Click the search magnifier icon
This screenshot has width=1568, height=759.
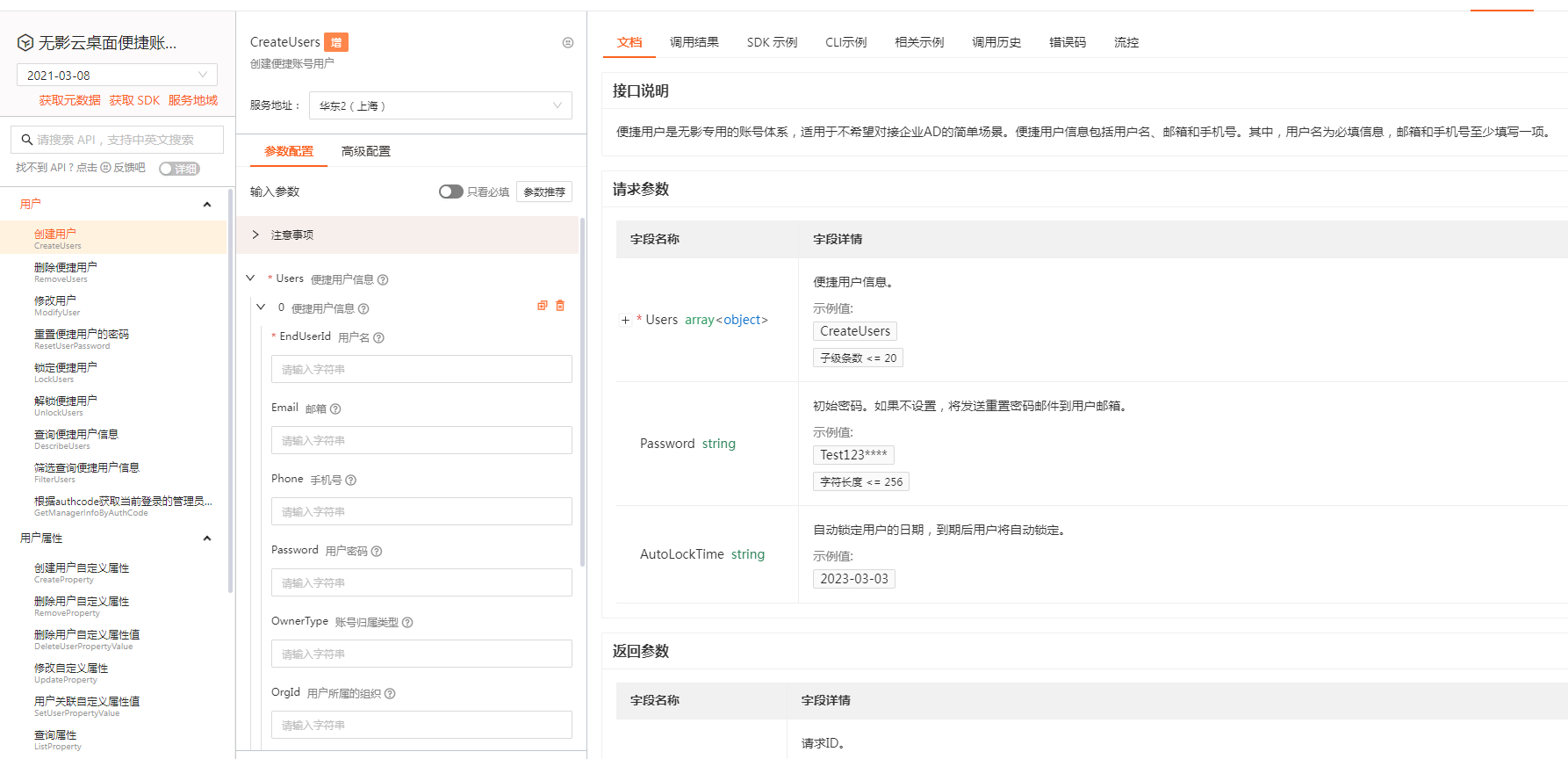coord(27,140)
